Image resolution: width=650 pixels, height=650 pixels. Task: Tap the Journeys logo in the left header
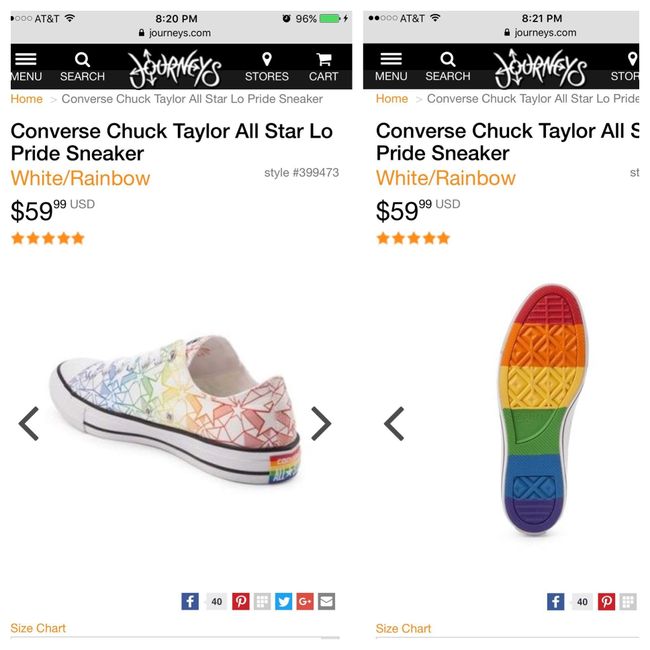[174, 67]
